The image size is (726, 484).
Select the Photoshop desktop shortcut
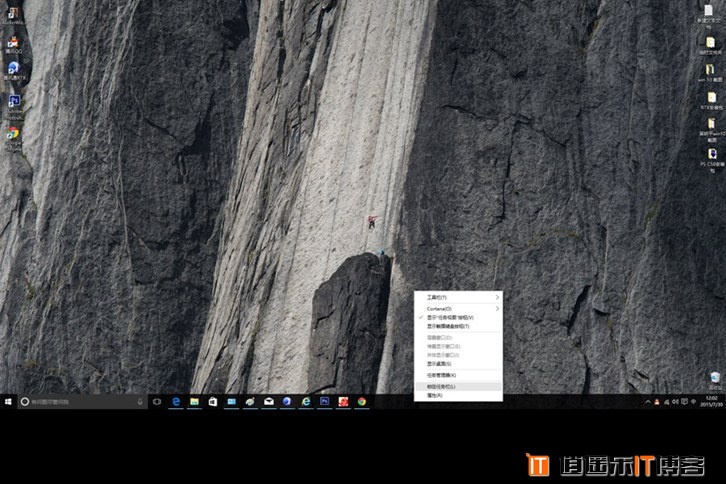14,107
